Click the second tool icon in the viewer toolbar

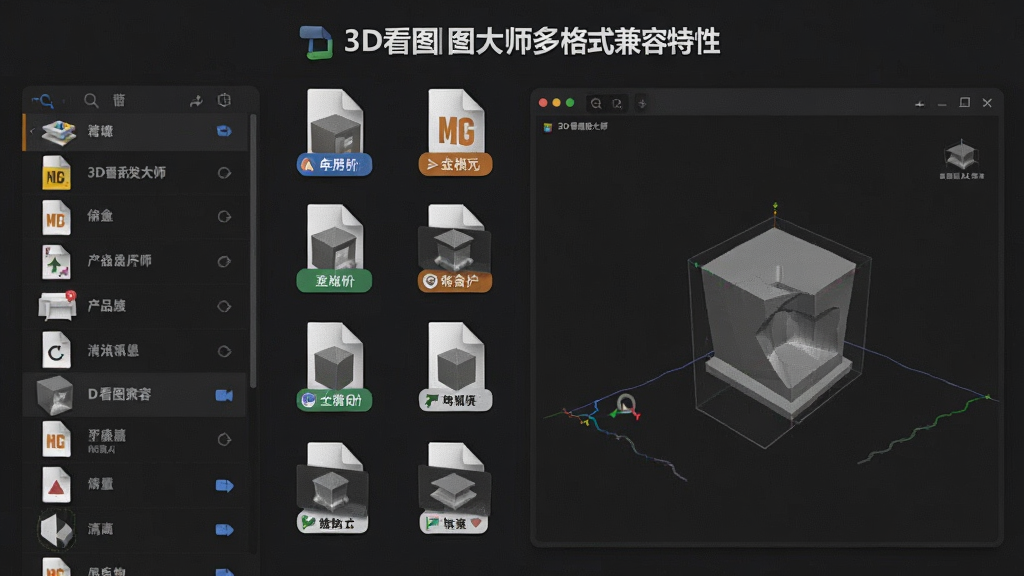[x=617, y=103]
